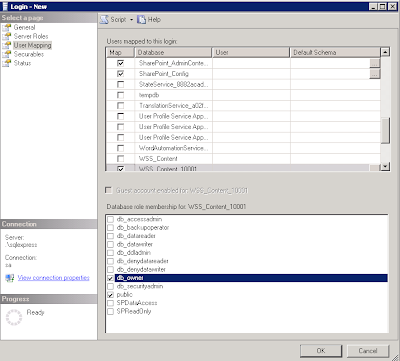Click the database list scrollbar thumb
Image resolution: width=400 pixels, height=361 pixels.
(x=385, y=131)
